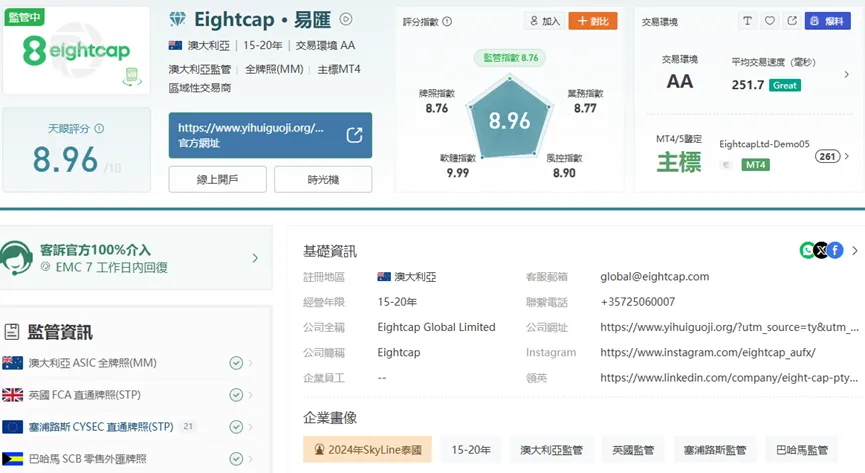The image size is (865, 473).
Task: Click the play circle icon after 易匯
Action: pyautogui.click(x=346, y=19)
